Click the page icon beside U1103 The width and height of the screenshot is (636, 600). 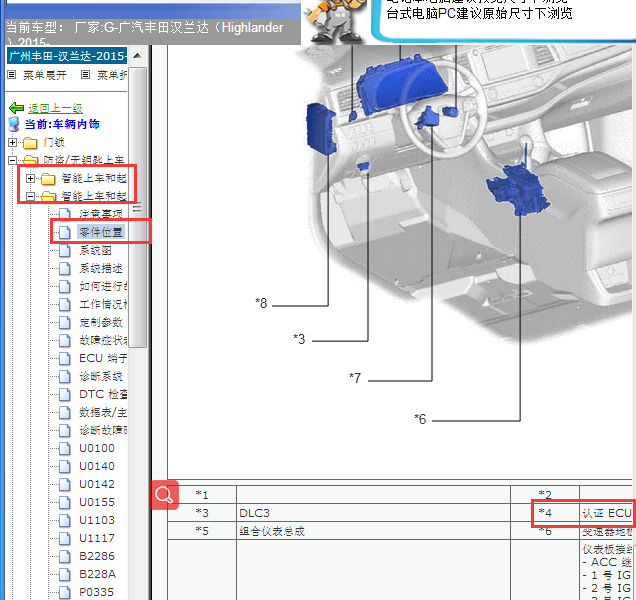tap(64, 520)
